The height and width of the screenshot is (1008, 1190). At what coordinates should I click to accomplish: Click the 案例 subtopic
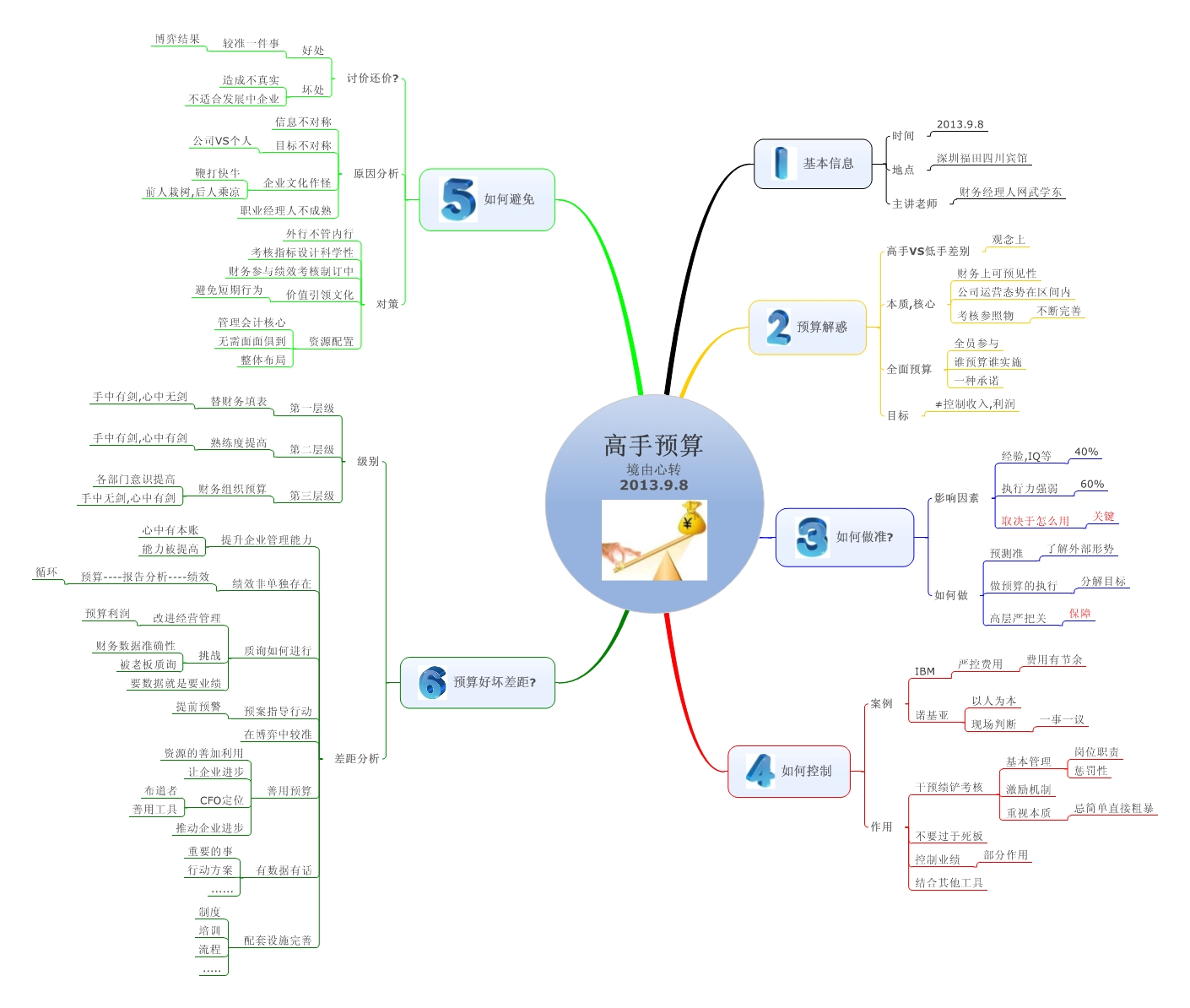pos(881,704)
